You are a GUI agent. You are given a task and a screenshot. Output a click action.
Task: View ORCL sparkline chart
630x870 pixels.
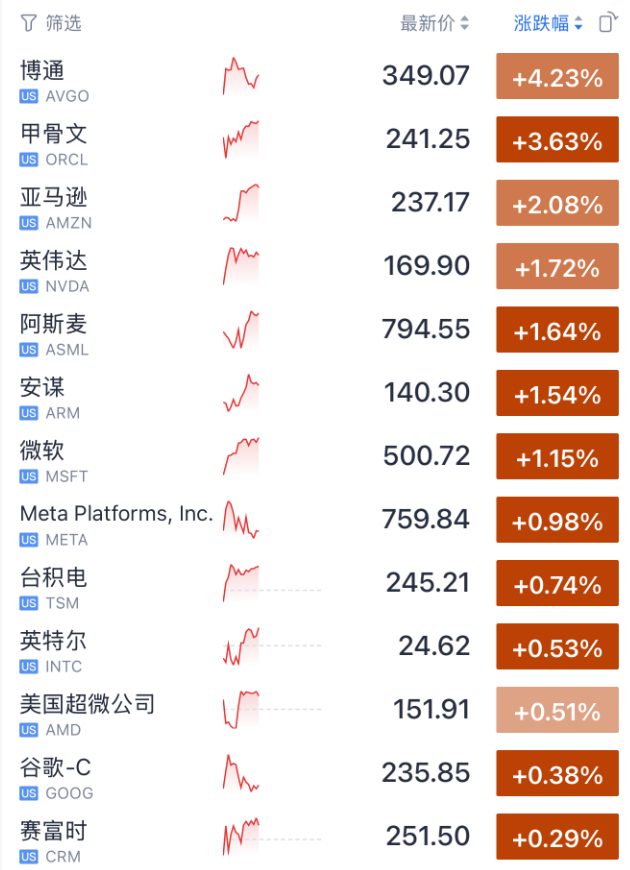pyautogui.click(x=241, y=139)
